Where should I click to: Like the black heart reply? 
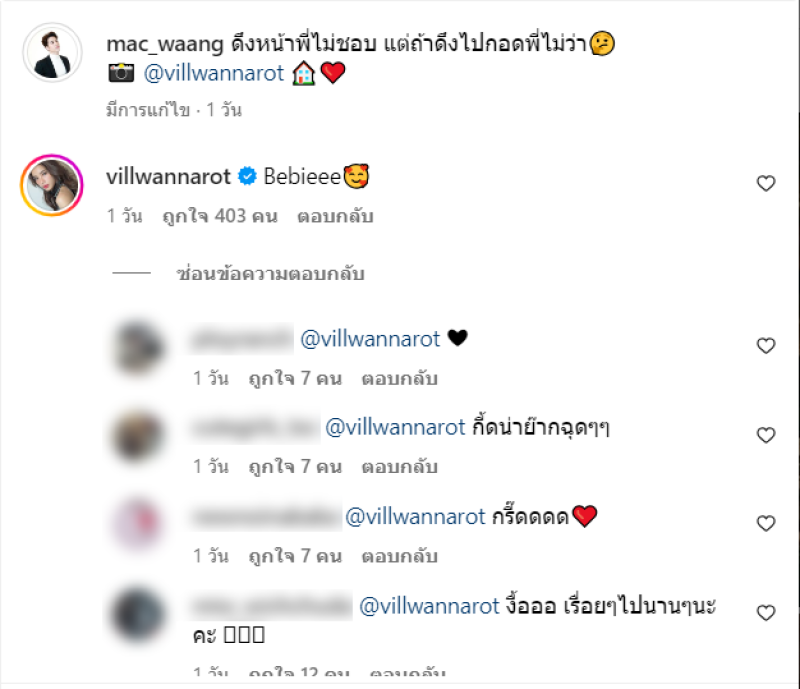pyautogui.click(x=766, y=346)
